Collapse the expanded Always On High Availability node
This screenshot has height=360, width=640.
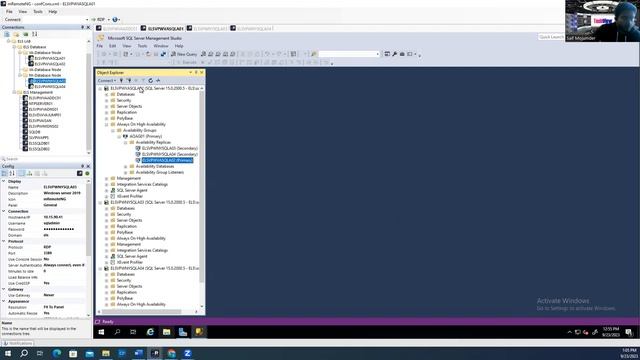107,124
